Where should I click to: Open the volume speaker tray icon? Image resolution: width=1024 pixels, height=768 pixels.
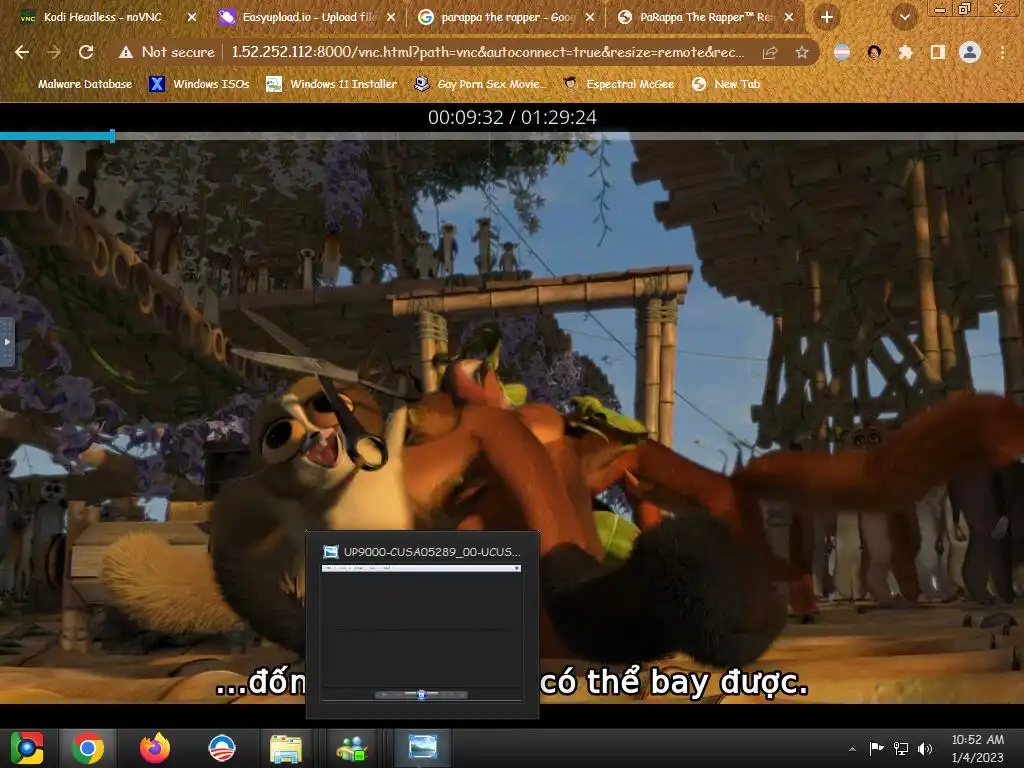coord(925,748)
